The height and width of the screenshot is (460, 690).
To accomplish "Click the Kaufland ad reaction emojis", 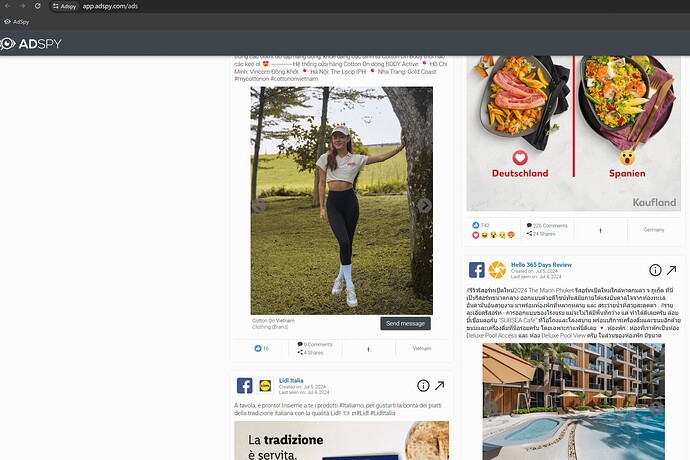I will tap(493, 235).
